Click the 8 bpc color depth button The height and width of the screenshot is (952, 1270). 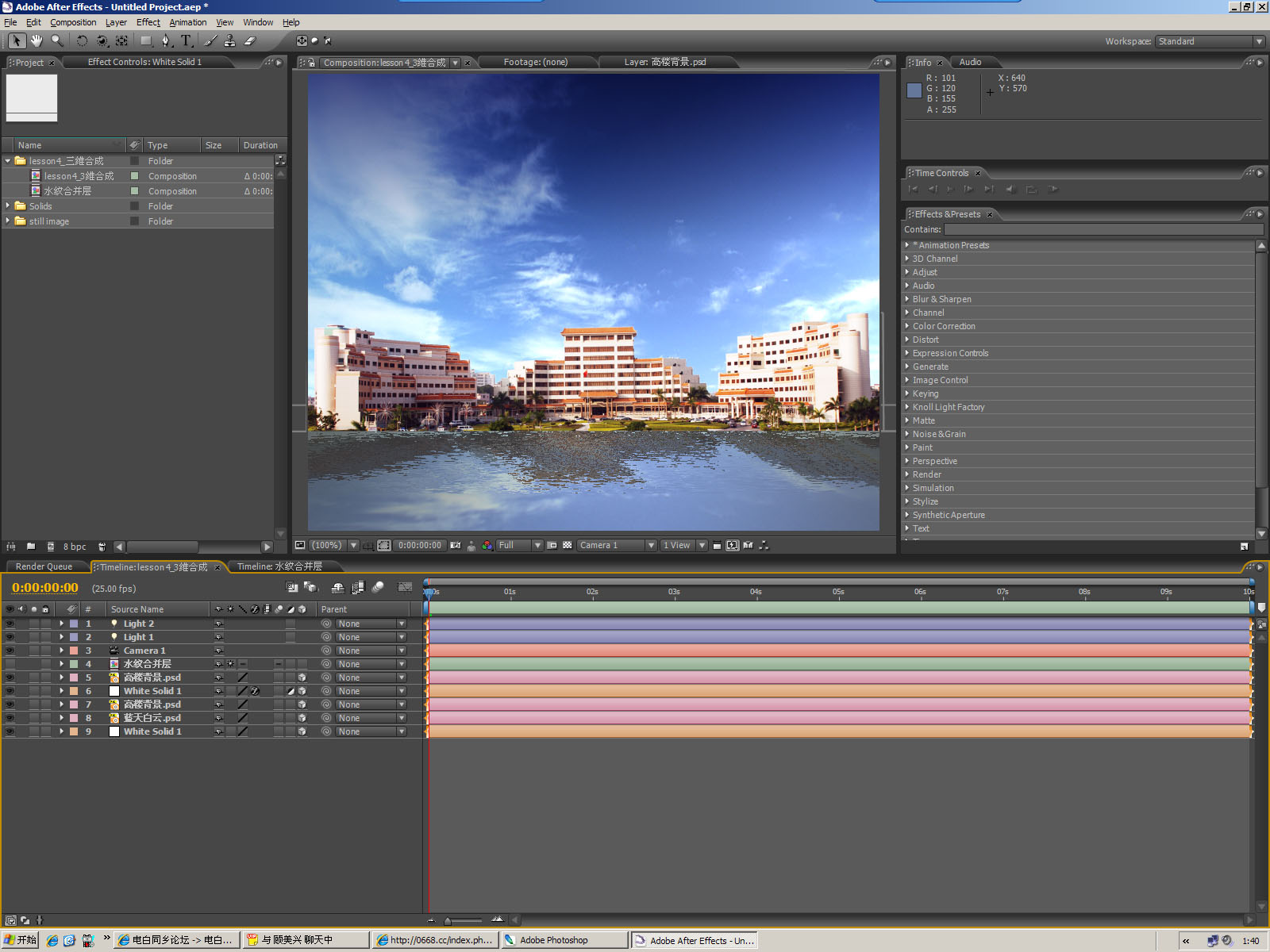[75, 547]
